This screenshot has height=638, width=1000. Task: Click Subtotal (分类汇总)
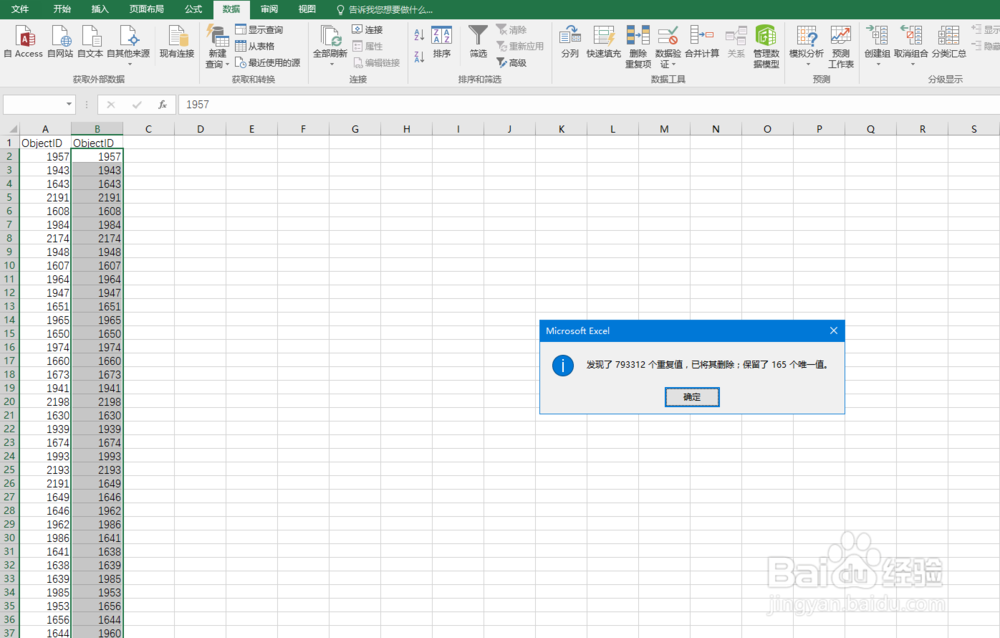click(948, 42)
